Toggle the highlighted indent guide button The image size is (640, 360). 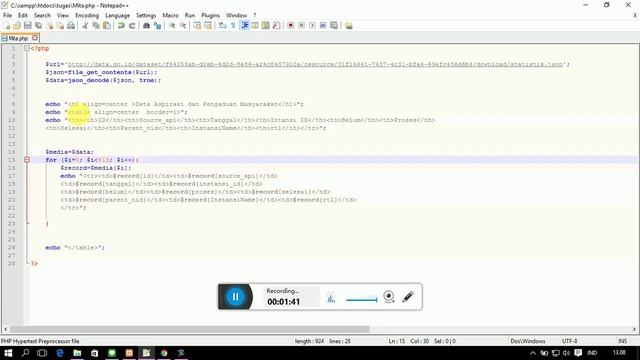pos(244,26)
